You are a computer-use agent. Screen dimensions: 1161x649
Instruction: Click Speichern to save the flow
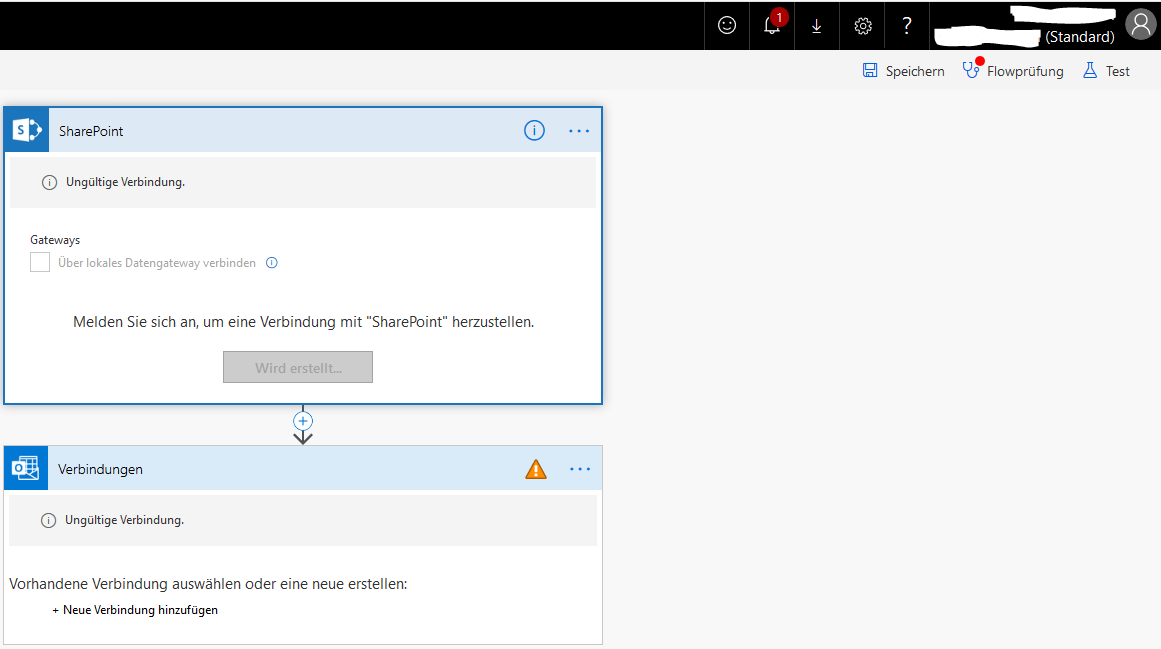903,71
